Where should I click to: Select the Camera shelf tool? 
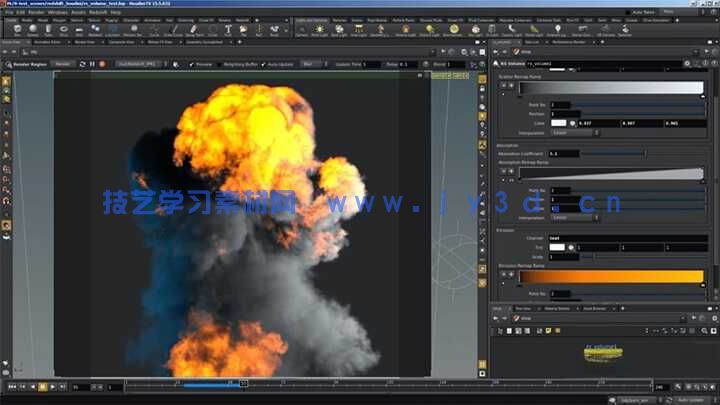coord(302,30)
